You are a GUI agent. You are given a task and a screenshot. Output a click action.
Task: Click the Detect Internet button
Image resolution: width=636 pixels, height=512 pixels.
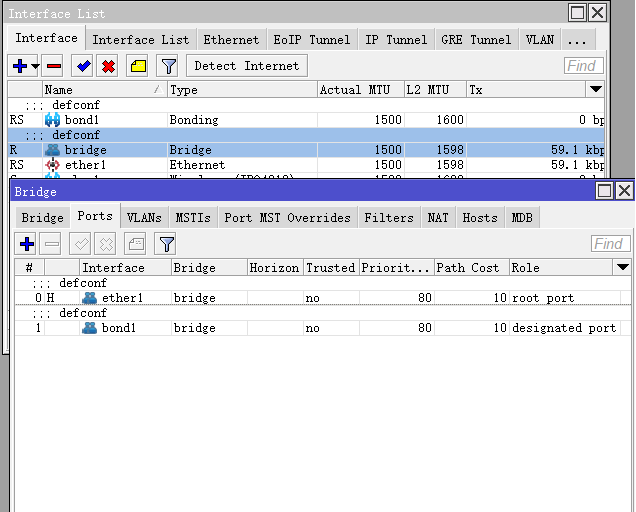click(x=246, y=66)
